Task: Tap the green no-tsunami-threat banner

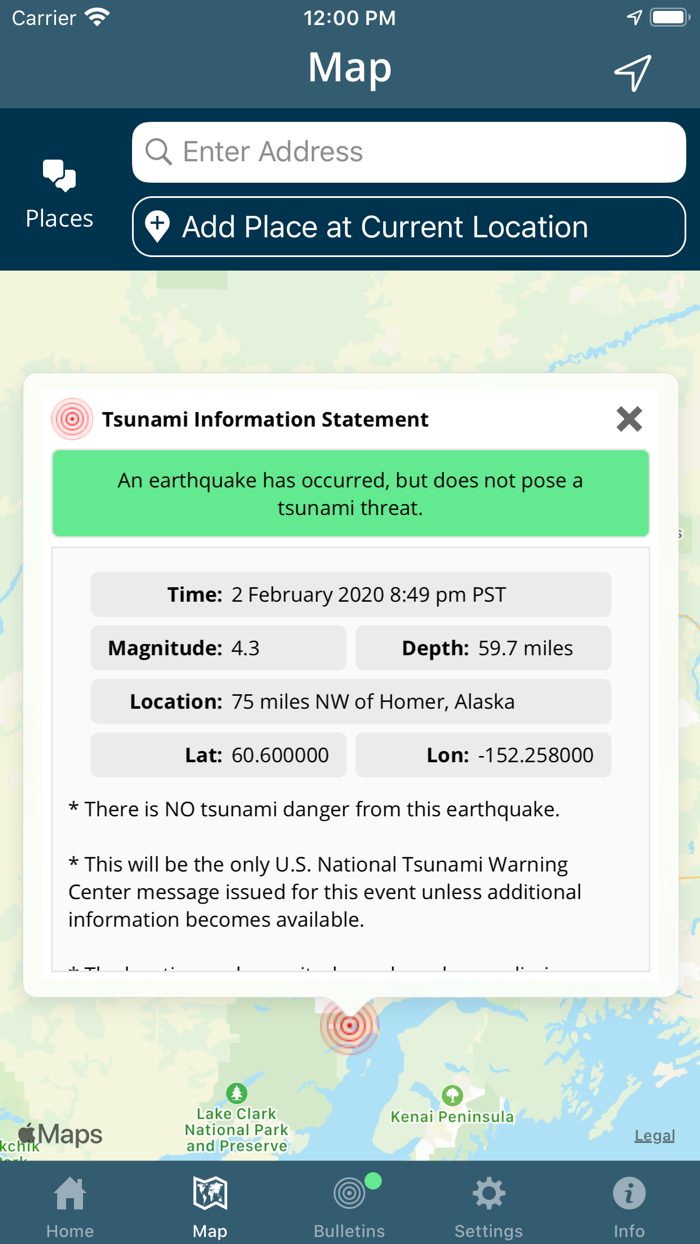Action: click(x=350, y=492)
